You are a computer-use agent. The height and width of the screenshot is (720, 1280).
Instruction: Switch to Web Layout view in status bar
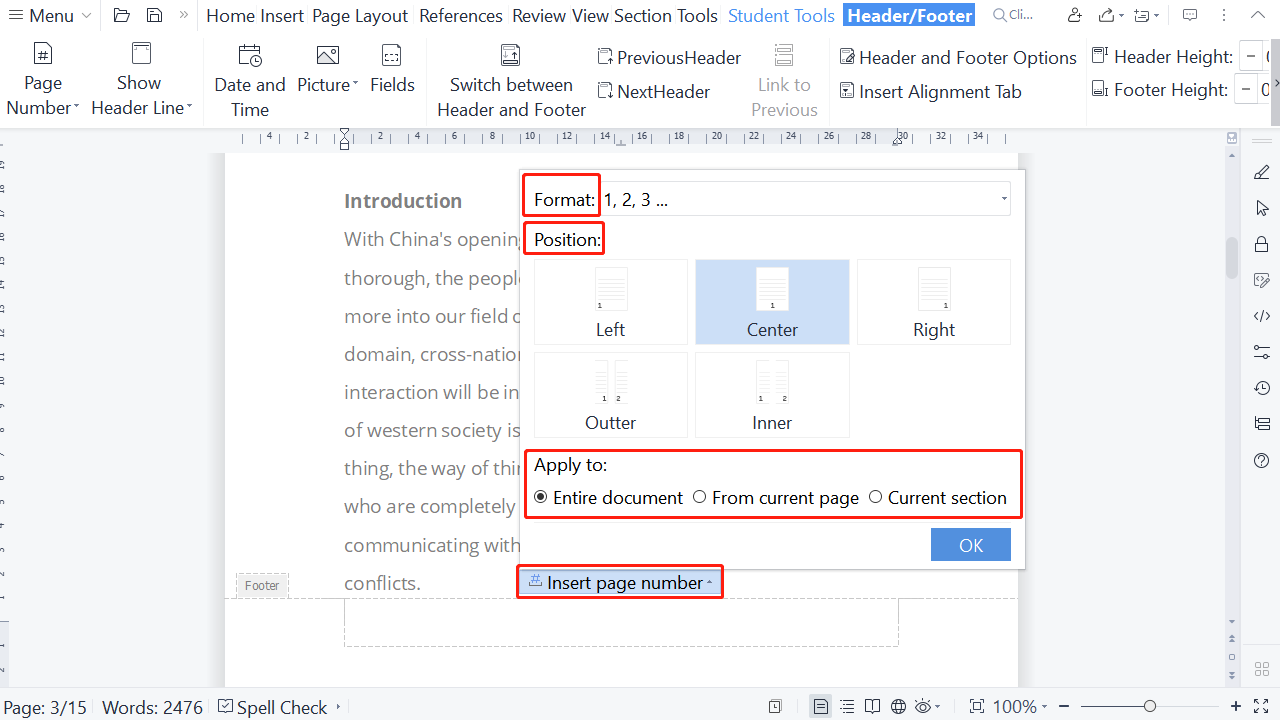point(898,707)
